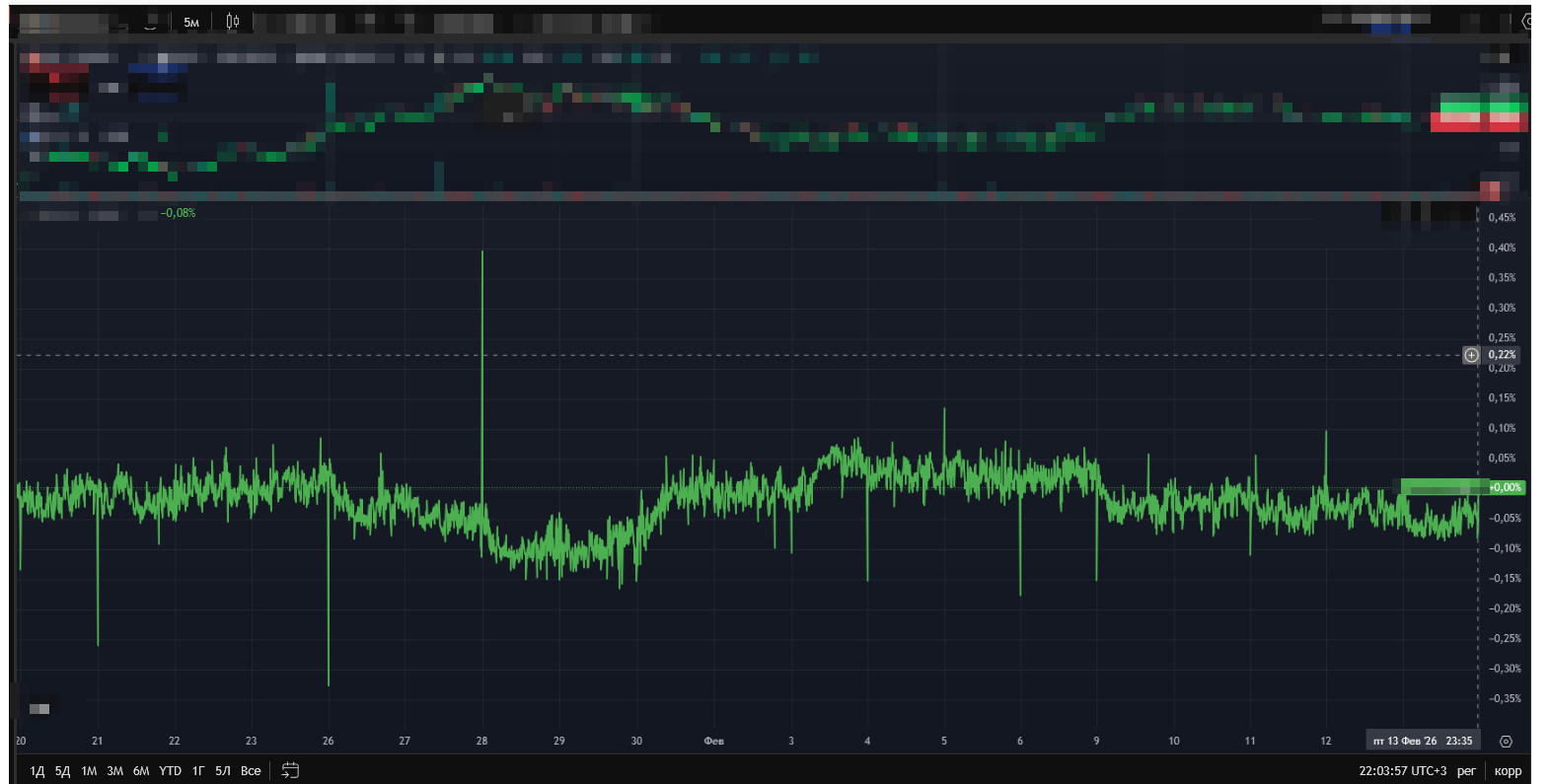Click the 0,30% price scale label
The image size is (1551, 784).
[x=1502, y=308]
